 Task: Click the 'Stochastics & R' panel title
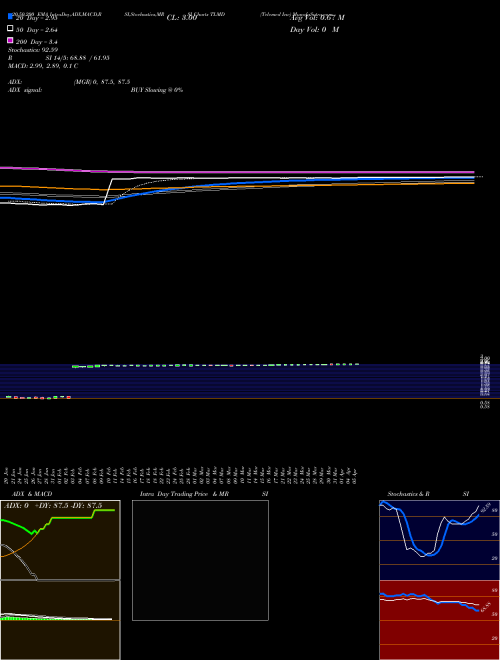[408, 494]
